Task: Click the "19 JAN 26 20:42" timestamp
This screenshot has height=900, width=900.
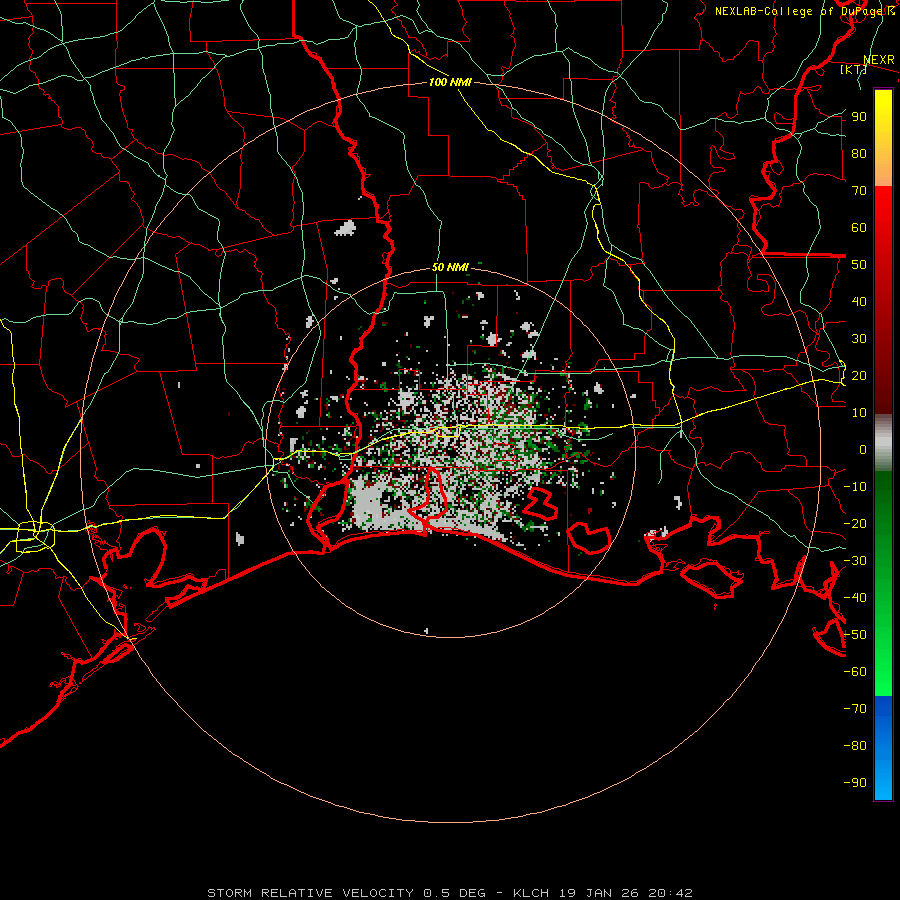Action: [624, 893]
